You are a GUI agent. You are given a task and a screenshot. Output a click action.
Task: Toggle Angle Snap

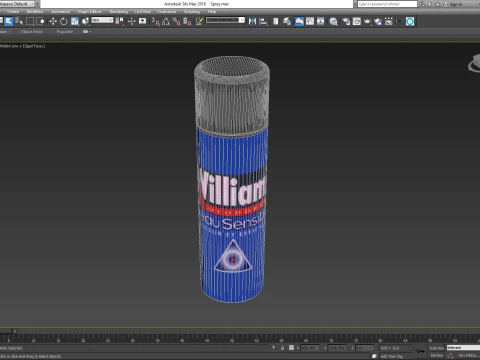[166, 22]
